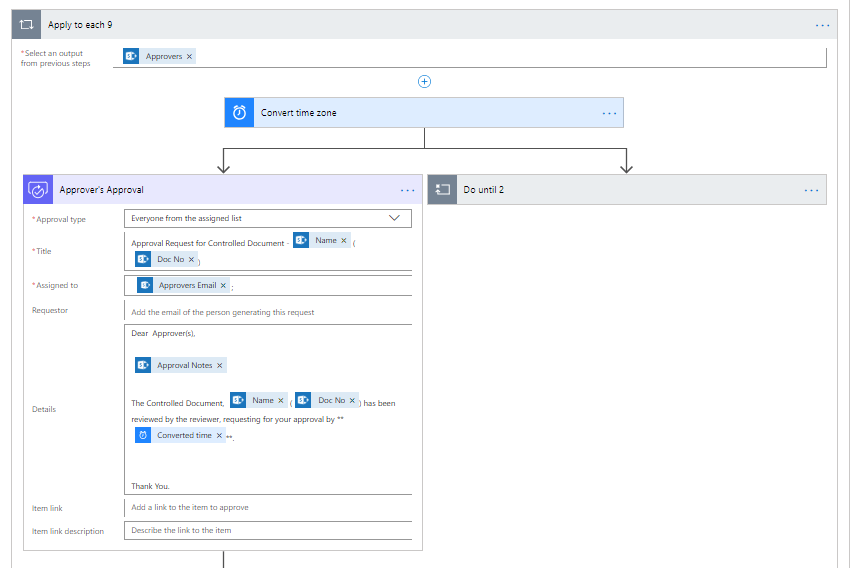Viewport: 862px width, 568px height.
Task: Remove Doc No token from Details field
Action: 352,401
